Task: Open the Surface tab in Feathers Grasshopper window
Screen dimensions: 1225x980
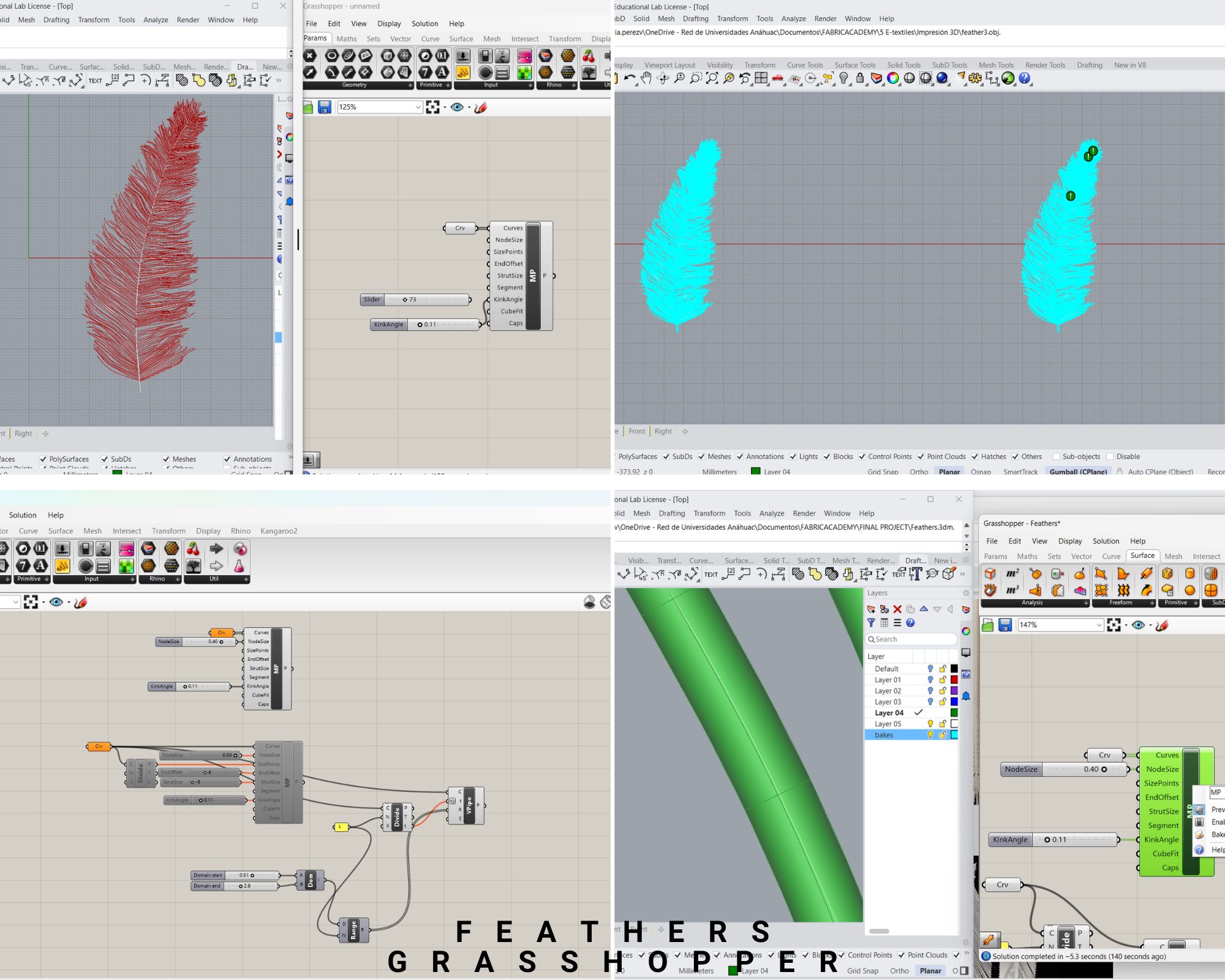Action: (x=1142, y=556)
